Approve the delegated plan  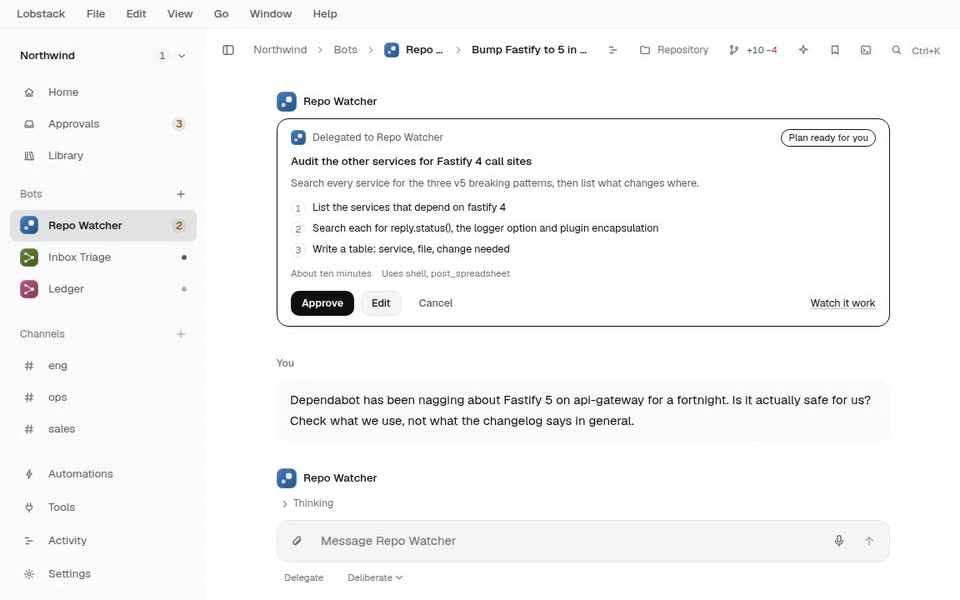point(322,303)
